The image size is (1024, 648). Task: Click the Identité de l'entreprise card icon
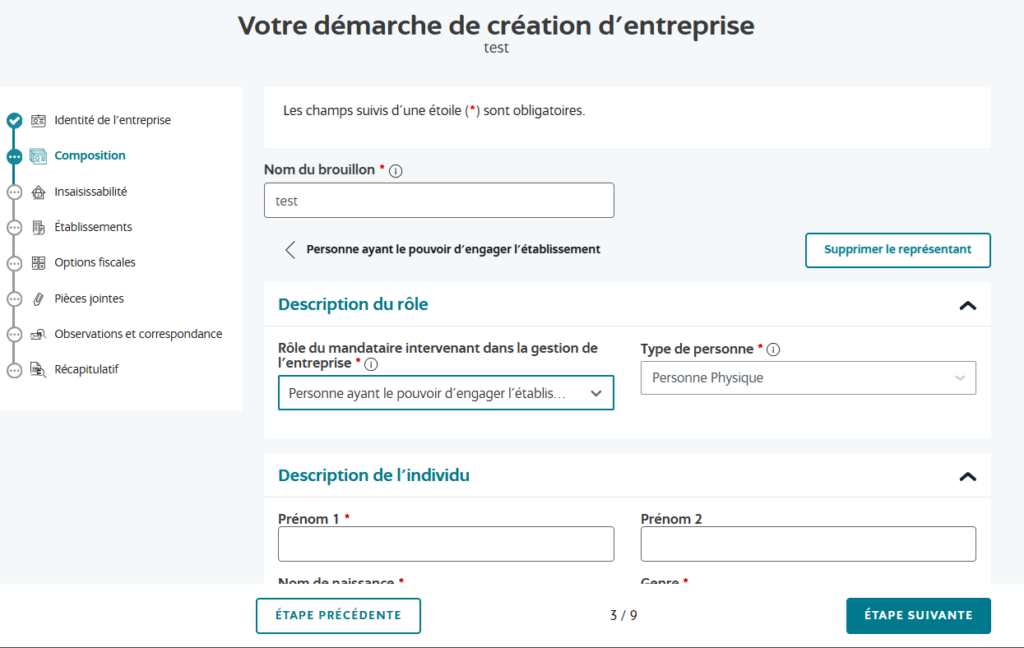tap(39, 120)
